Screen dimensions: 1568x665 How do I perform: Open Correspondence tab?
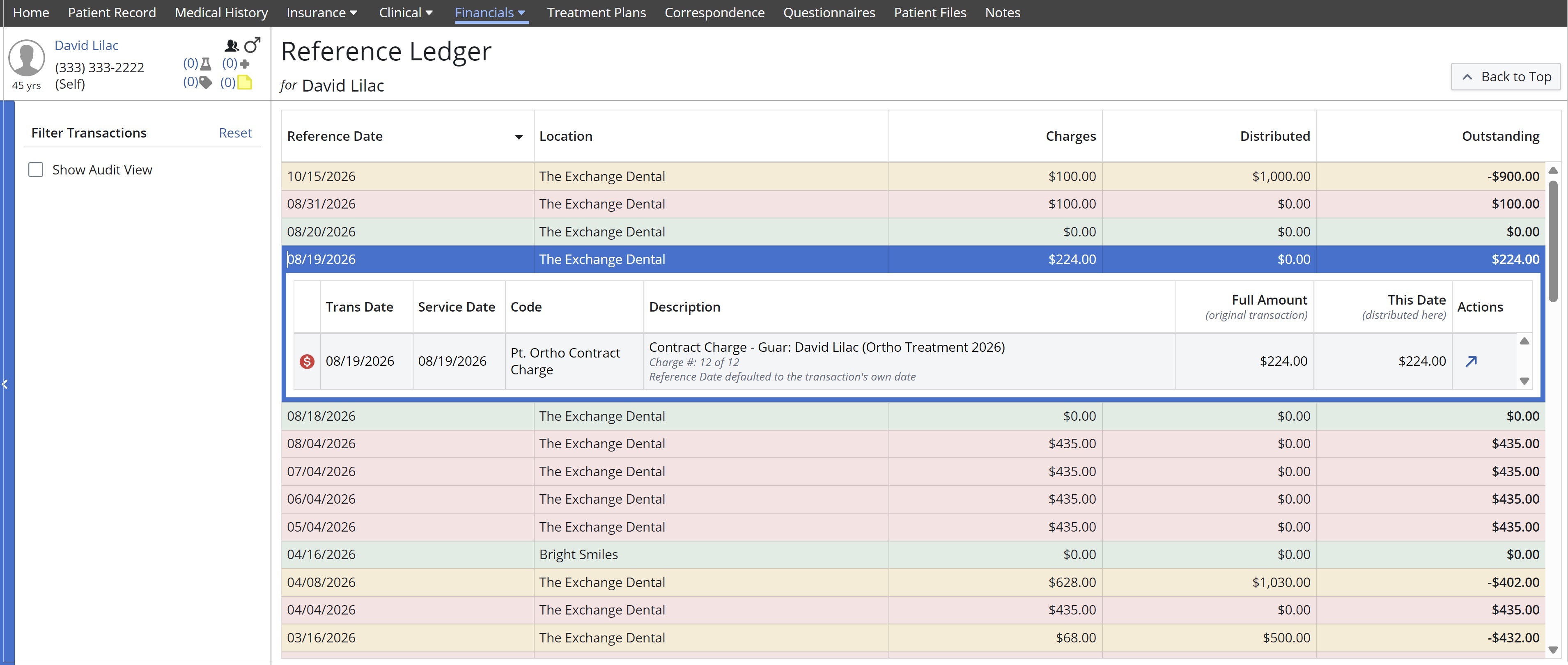pos(714,13)
